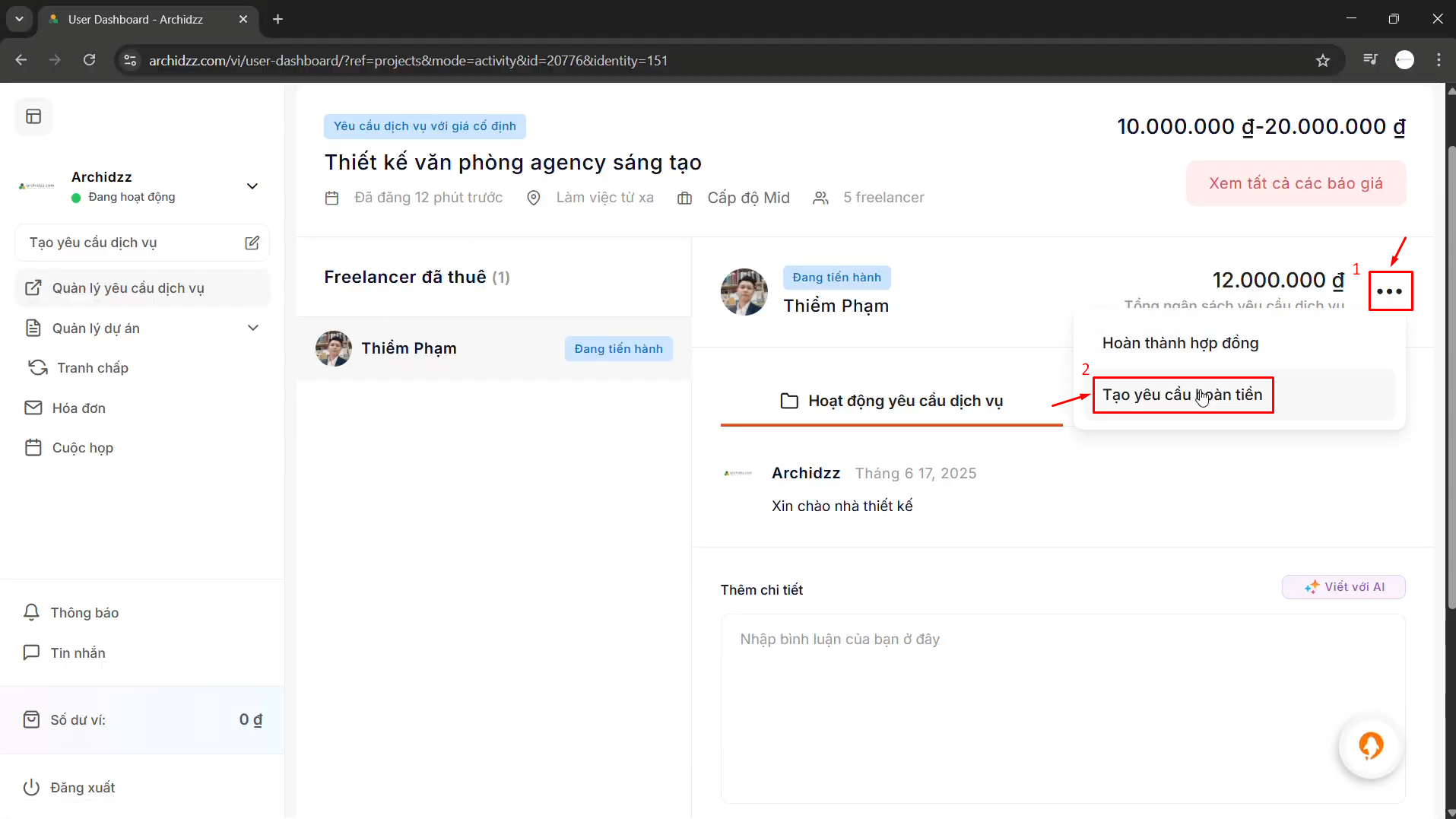The image size is (1456, 819).
Task: Open the three-dot contract options menu
Action: (1390, 291)
